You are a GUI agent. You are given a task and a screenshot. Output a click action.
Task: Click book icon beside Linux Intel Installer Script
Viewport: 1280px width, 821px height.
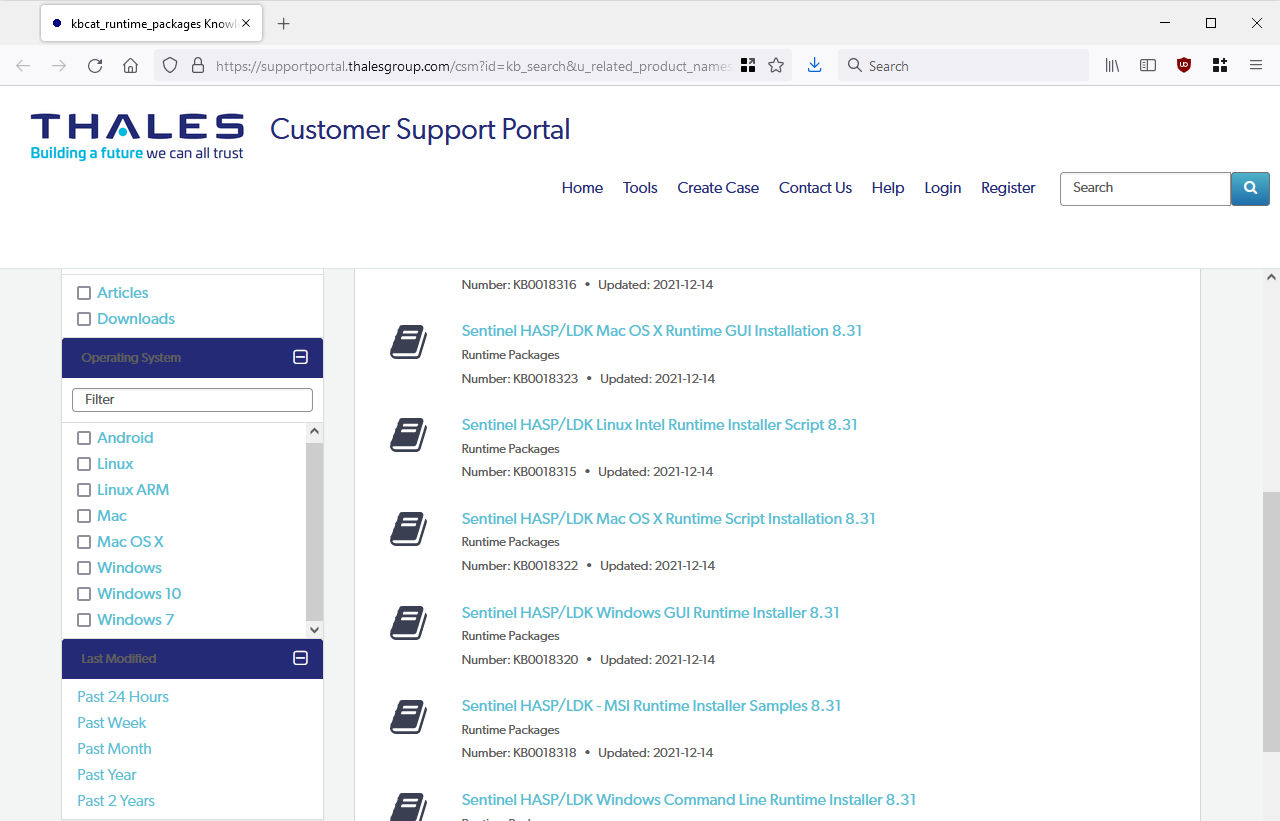(409, 435)
